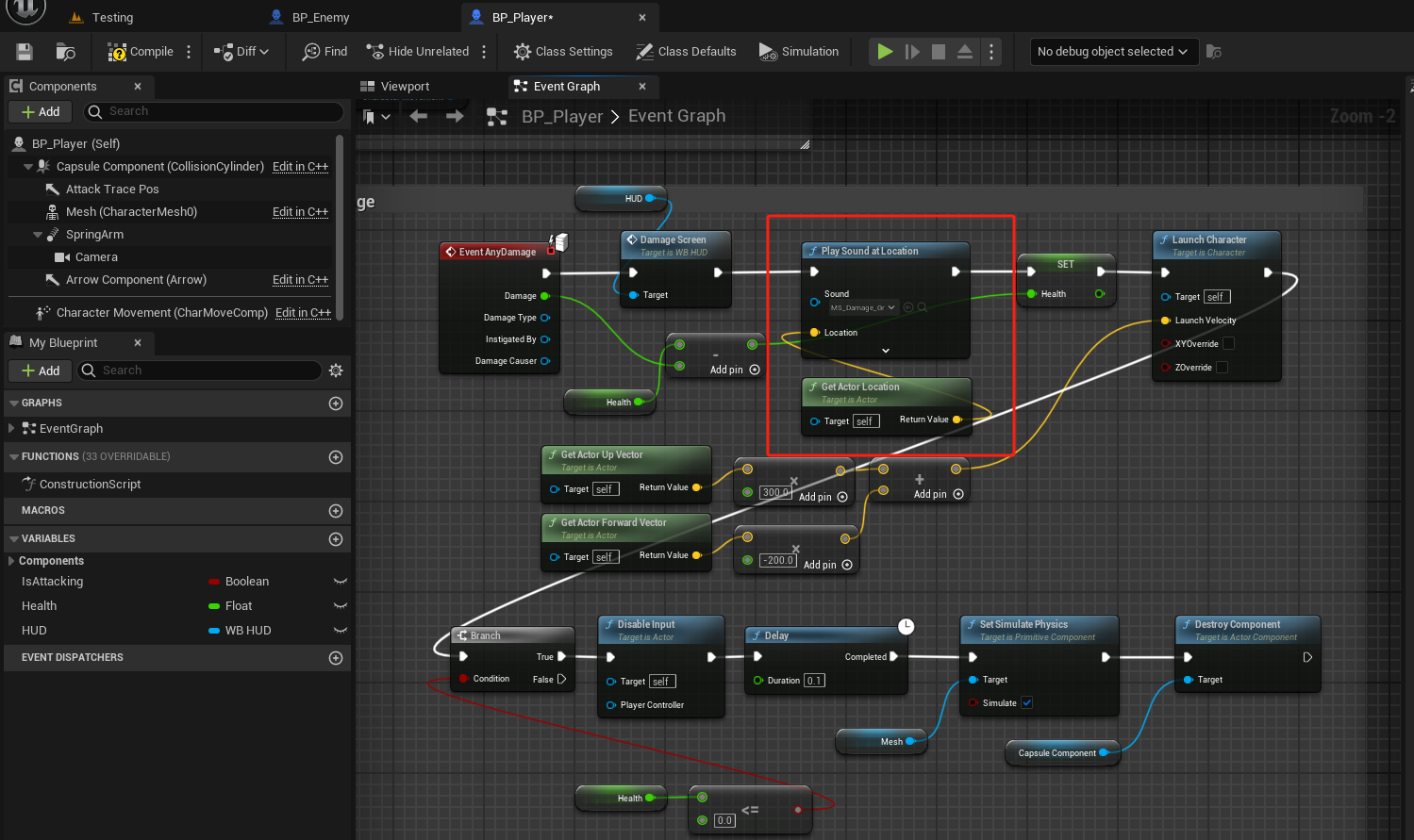Click Health Float type color pill
This screenshot has height=840, width=1414.
click(x=214, y=606)
